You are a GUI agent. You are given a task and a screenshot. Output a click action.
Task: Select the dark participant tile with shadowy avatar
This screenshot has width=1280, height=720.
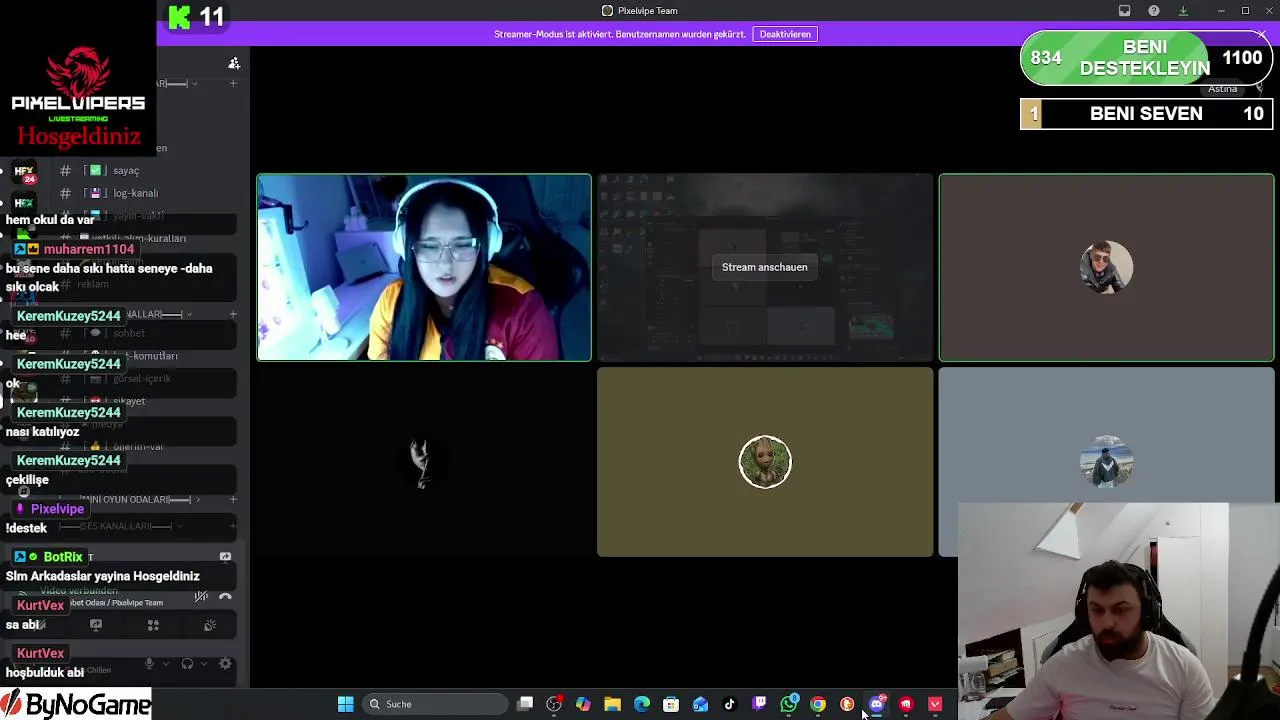tap(424, 462)
